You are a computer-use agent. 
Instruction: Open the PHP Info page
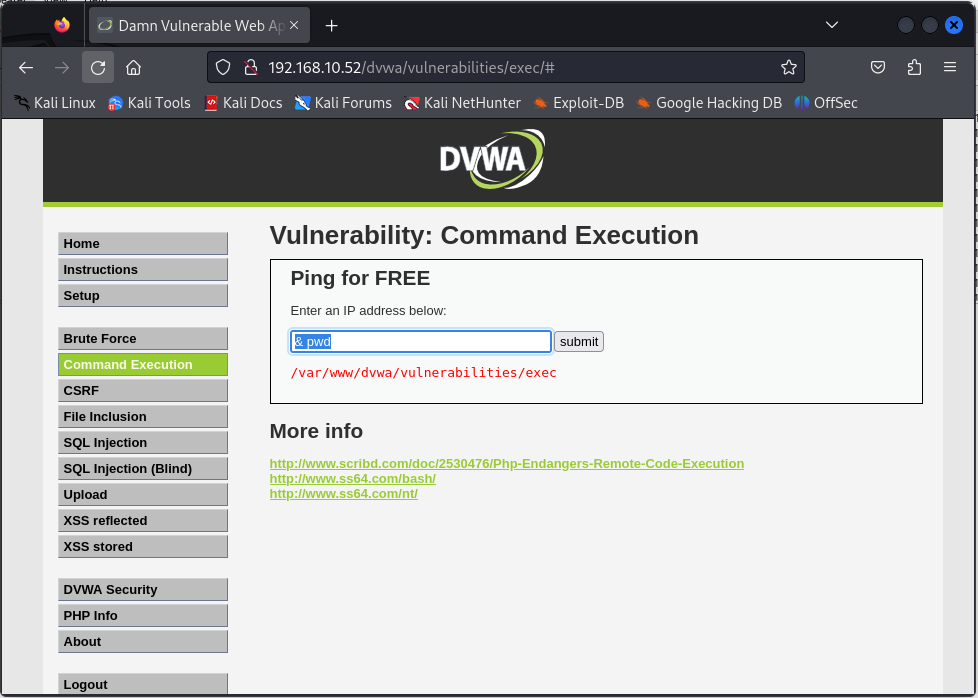(x=143, y=616)
